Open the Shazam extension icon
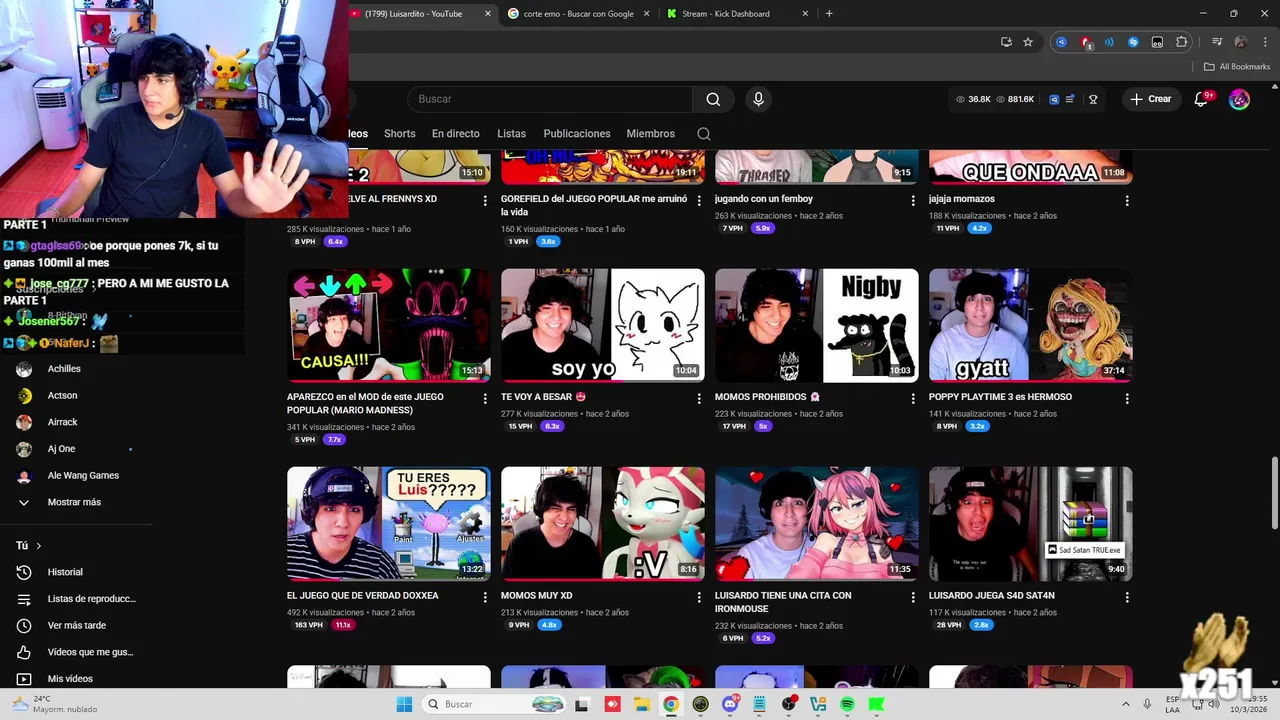The height and width of the screenshot is (720, 1280). 1133,42
